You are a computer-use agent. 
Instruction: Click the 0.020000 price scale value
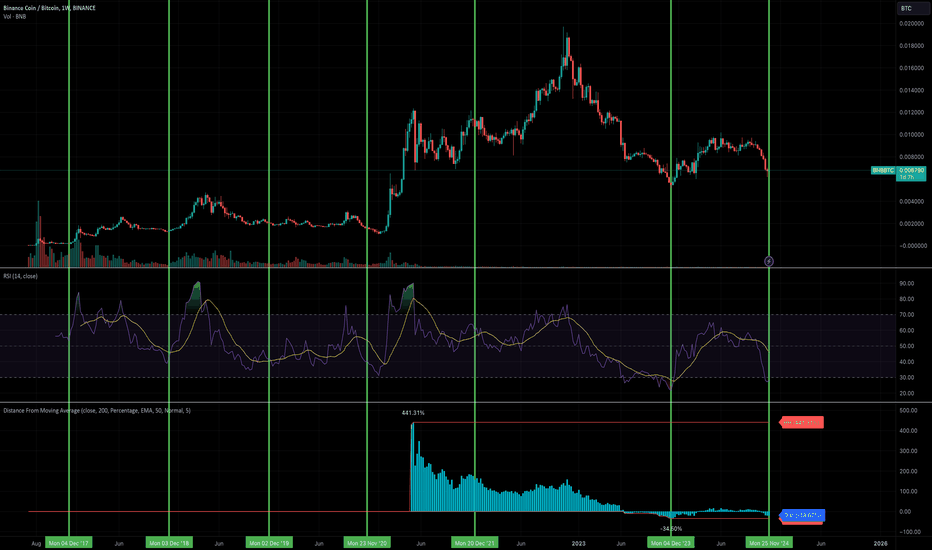click(912, 24)
